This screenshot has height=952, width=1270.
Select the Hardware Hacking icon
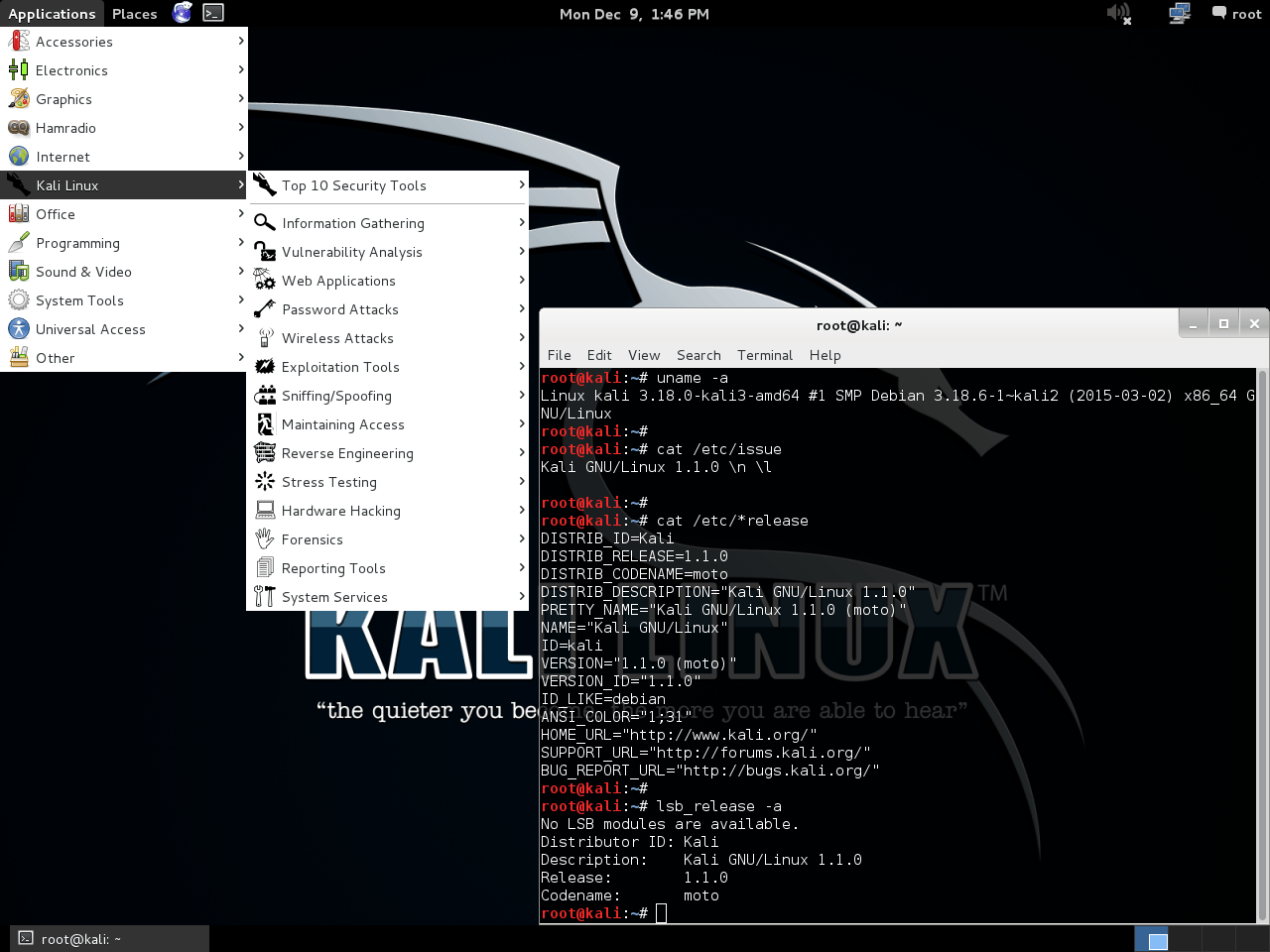(x=264, y=511)
